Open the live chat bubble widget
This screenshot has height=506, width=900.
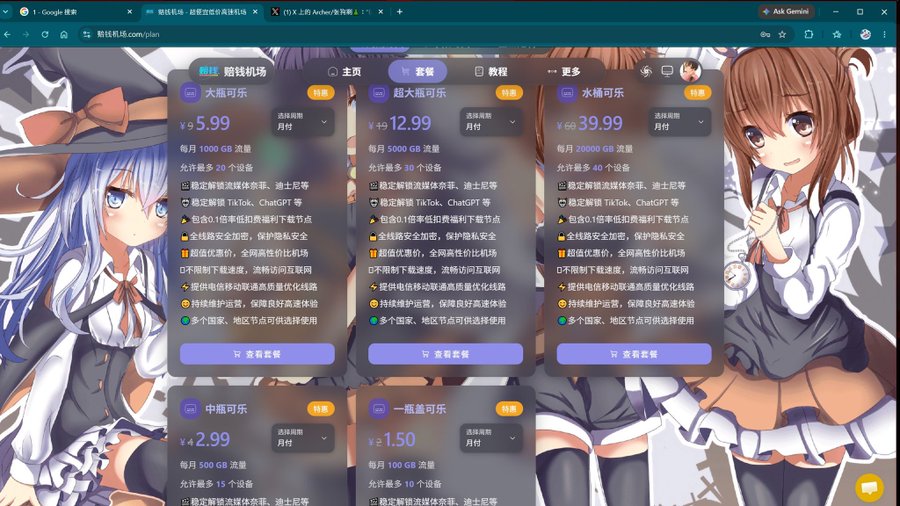pos(870,488)
